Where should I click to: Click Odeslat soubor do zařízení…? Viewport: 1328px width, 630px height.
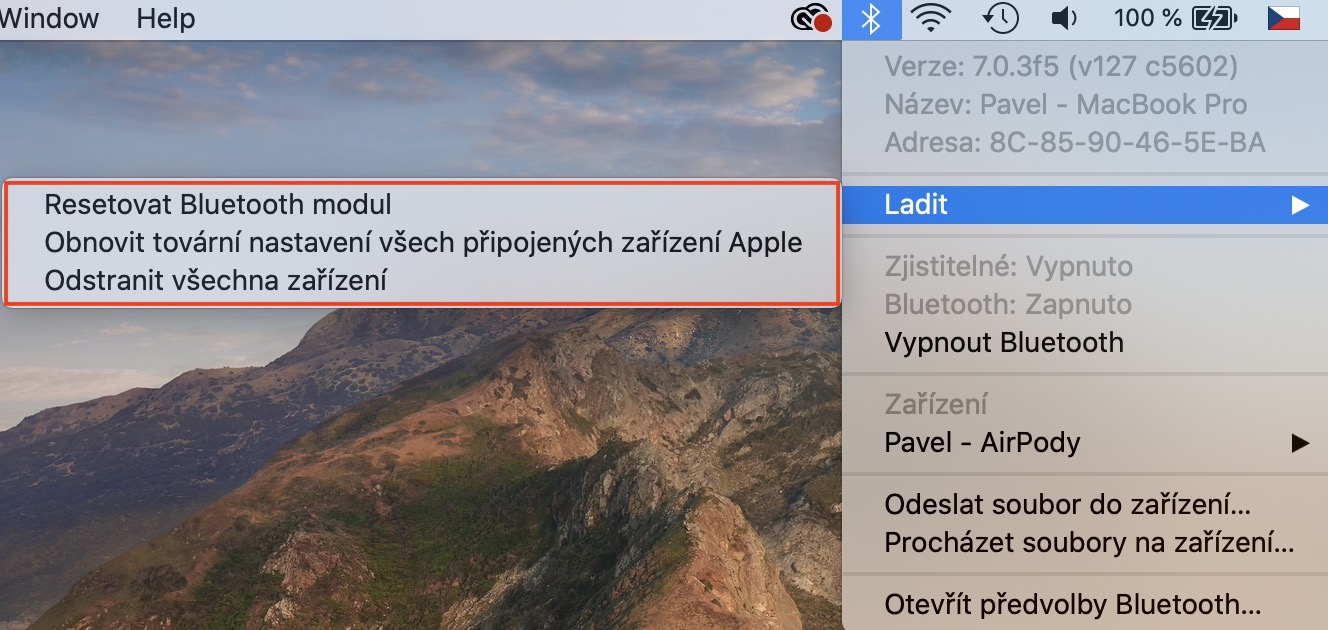point(1068,505)
